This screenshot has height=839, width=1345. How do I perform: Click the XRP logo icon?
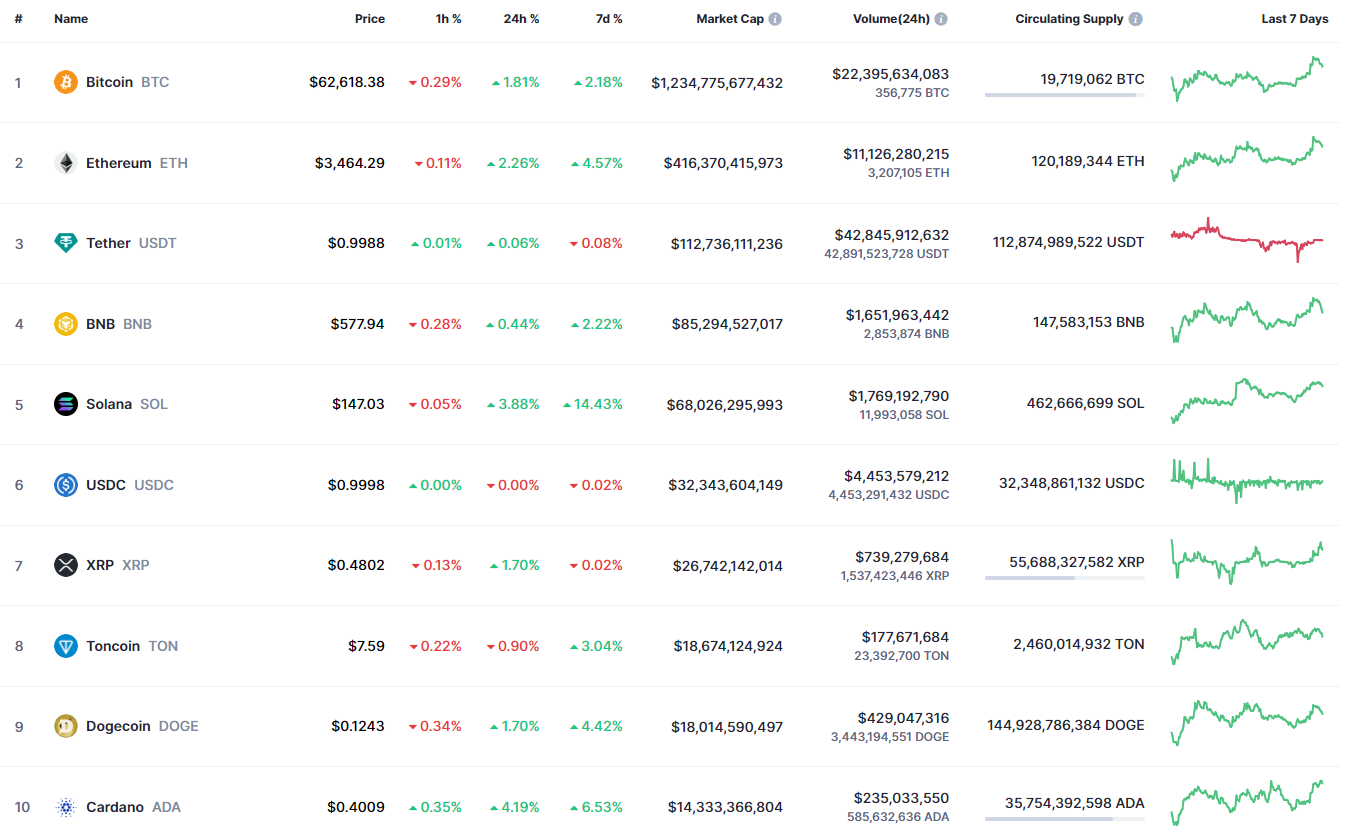point(65,565)
